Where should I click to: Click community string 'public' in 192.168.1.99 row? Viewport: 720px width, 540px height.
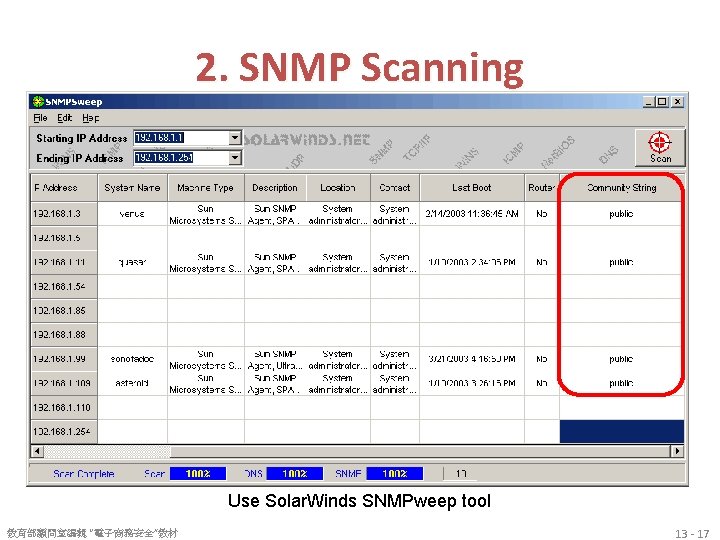(621, 359)
